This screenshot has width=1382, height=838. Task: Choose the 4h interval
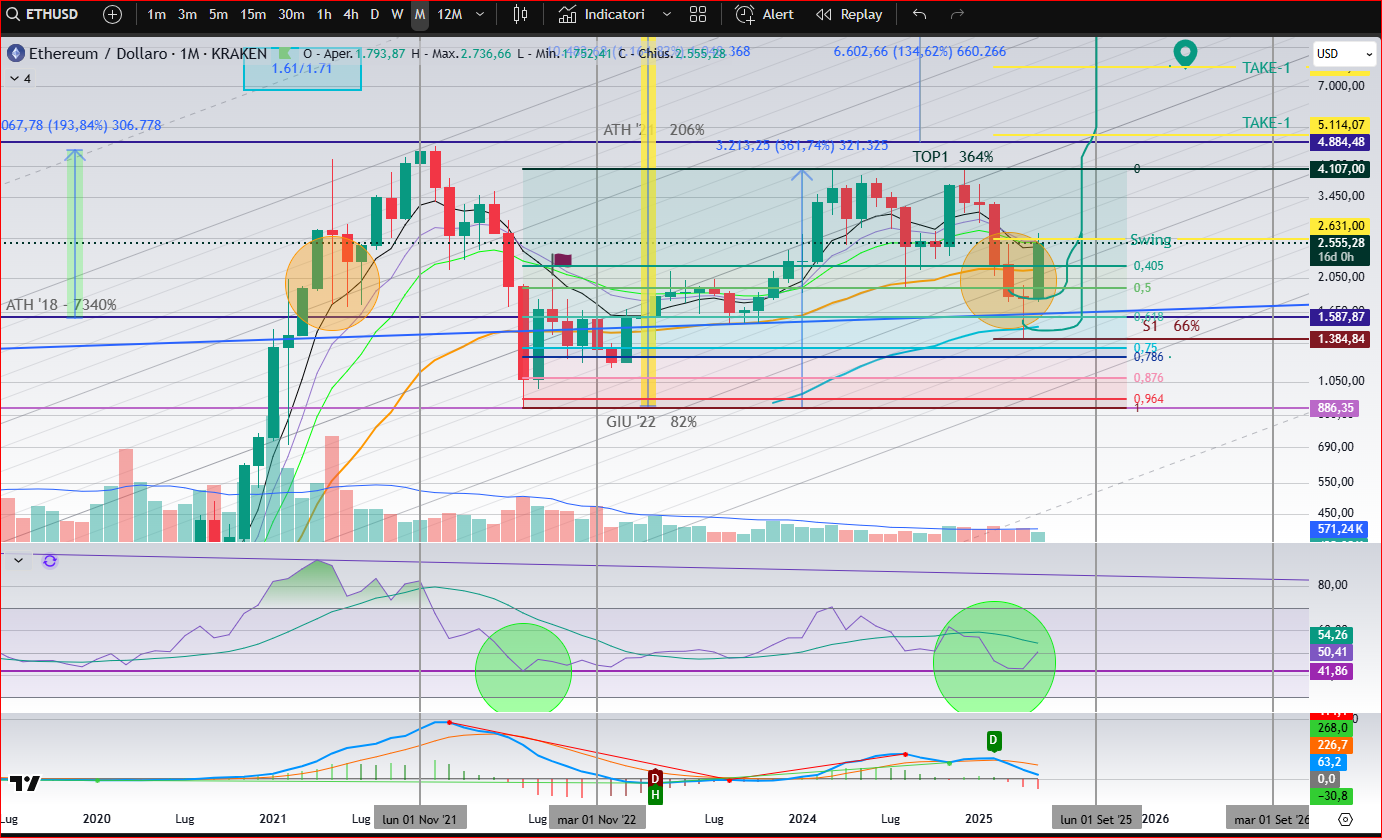coord(350,15)
